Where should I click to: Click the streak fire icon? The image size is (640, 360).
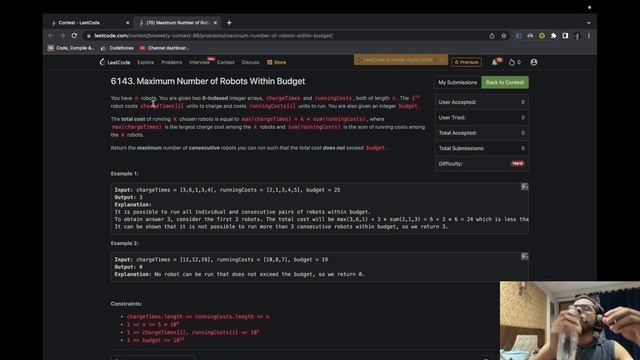[x=512, y=62]
